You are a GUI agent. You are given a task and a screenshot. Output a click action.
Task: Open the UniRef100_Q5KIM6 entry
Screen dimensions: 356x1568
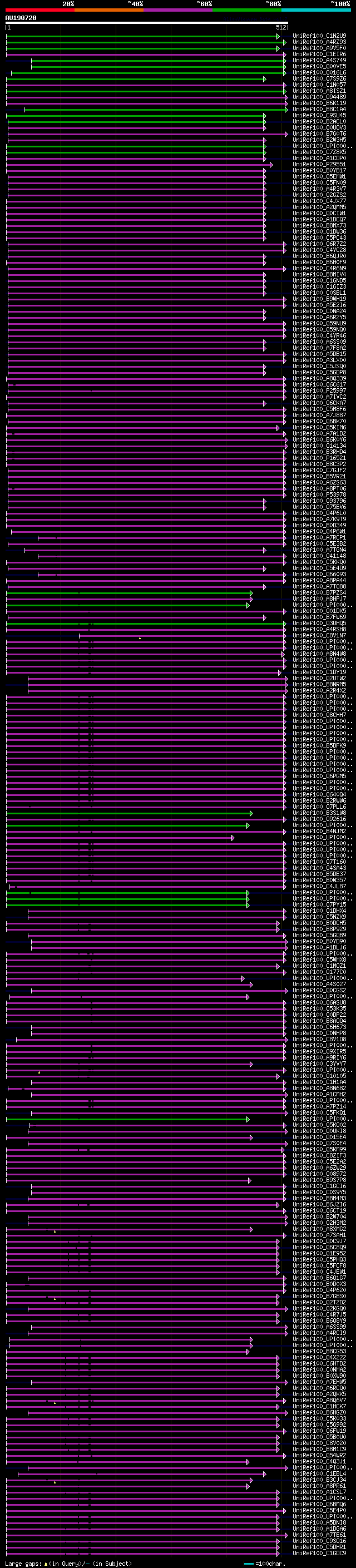click(x=319, y=427)
